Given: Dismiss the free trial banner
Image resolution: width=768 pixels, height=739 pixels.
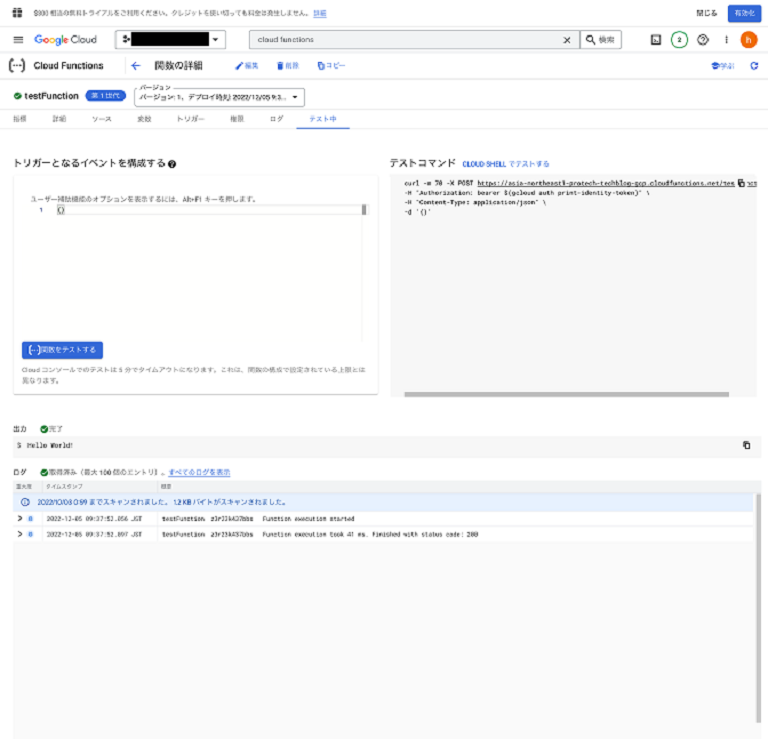Looking at the screenshot, I should [x=706, y=13].
